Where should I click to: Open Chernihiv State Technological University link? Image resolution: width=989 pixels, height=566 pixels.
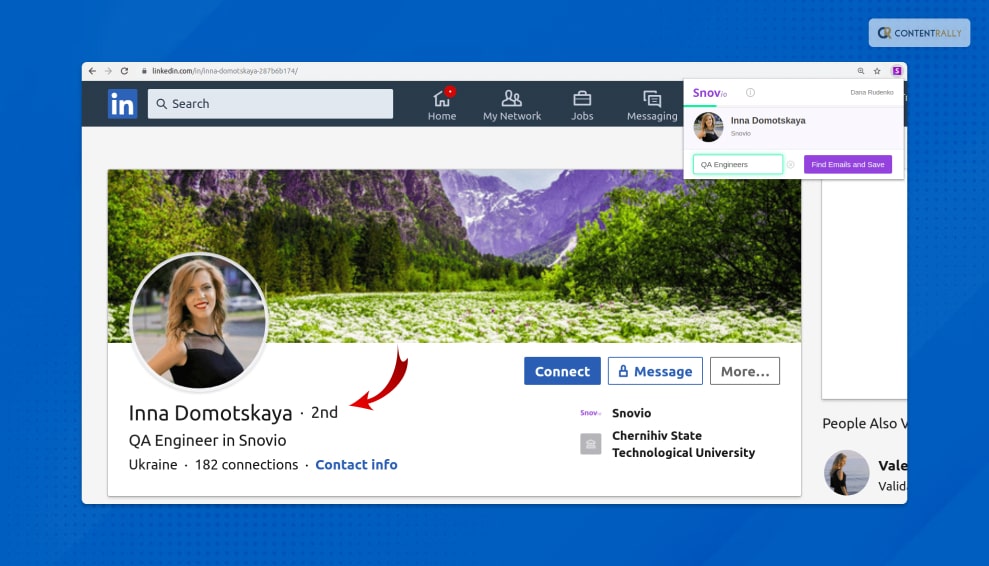(x=683, y=444)
